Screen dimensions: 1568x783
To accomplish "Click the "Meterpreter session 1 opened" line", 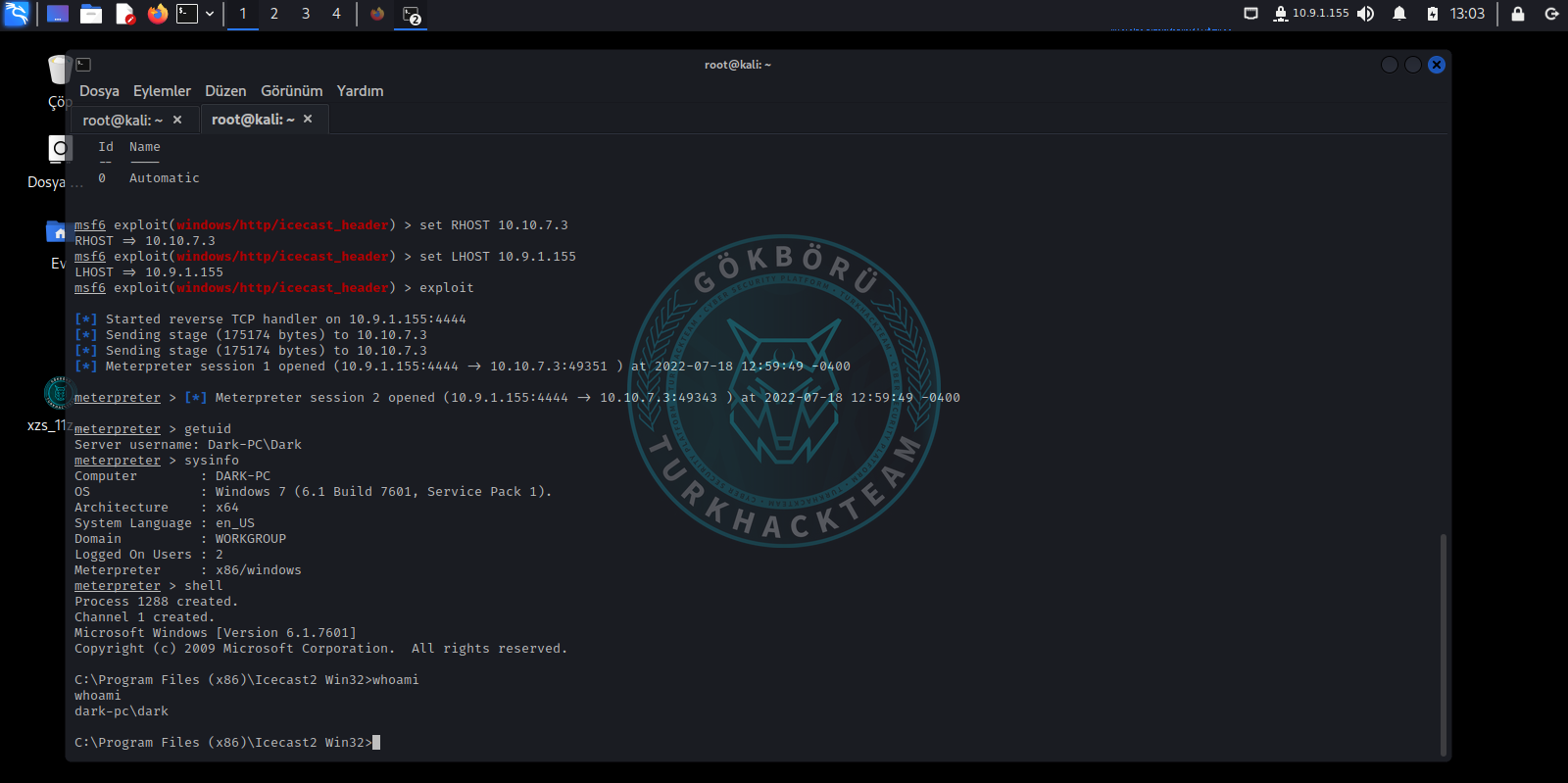I will click(x=463, y=367).
